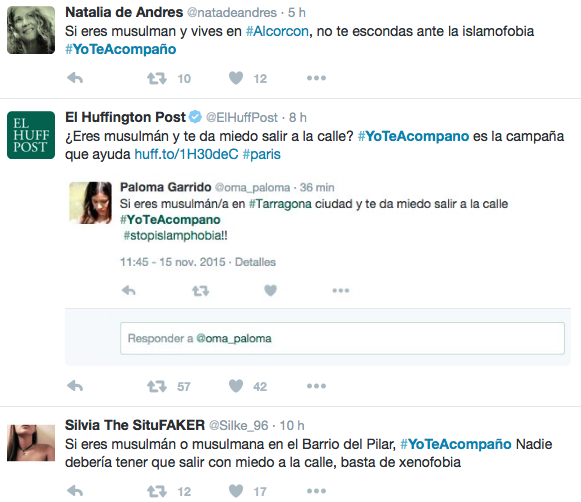
Task: Open more options on Paloma's tweet
Action: tap(341, 290)
